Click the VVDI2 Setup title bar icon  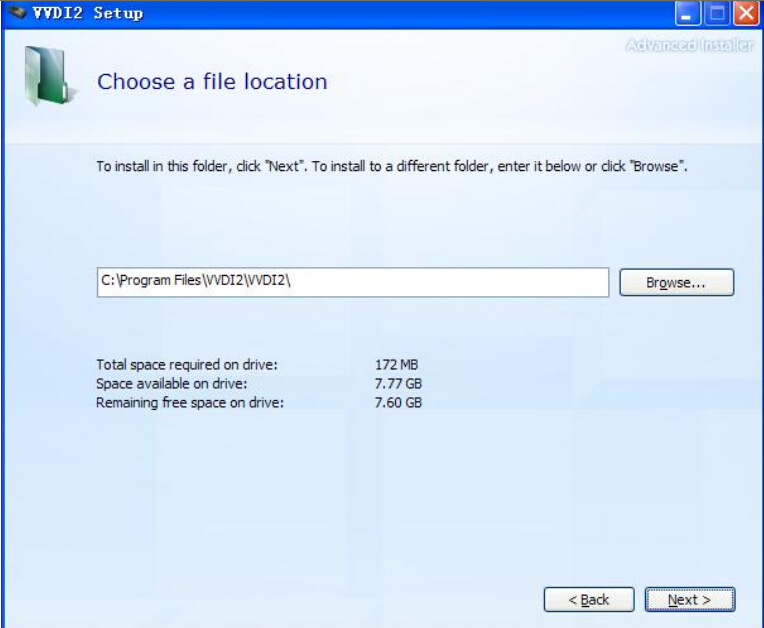click(18, 12)
